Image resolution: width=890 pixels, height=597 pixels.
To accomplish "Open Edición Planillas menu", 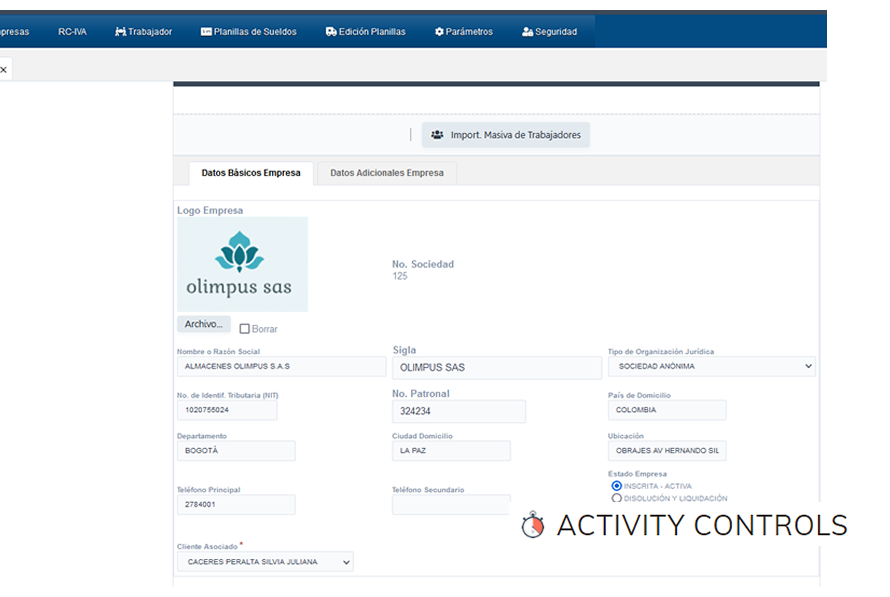I will [366, 32].
